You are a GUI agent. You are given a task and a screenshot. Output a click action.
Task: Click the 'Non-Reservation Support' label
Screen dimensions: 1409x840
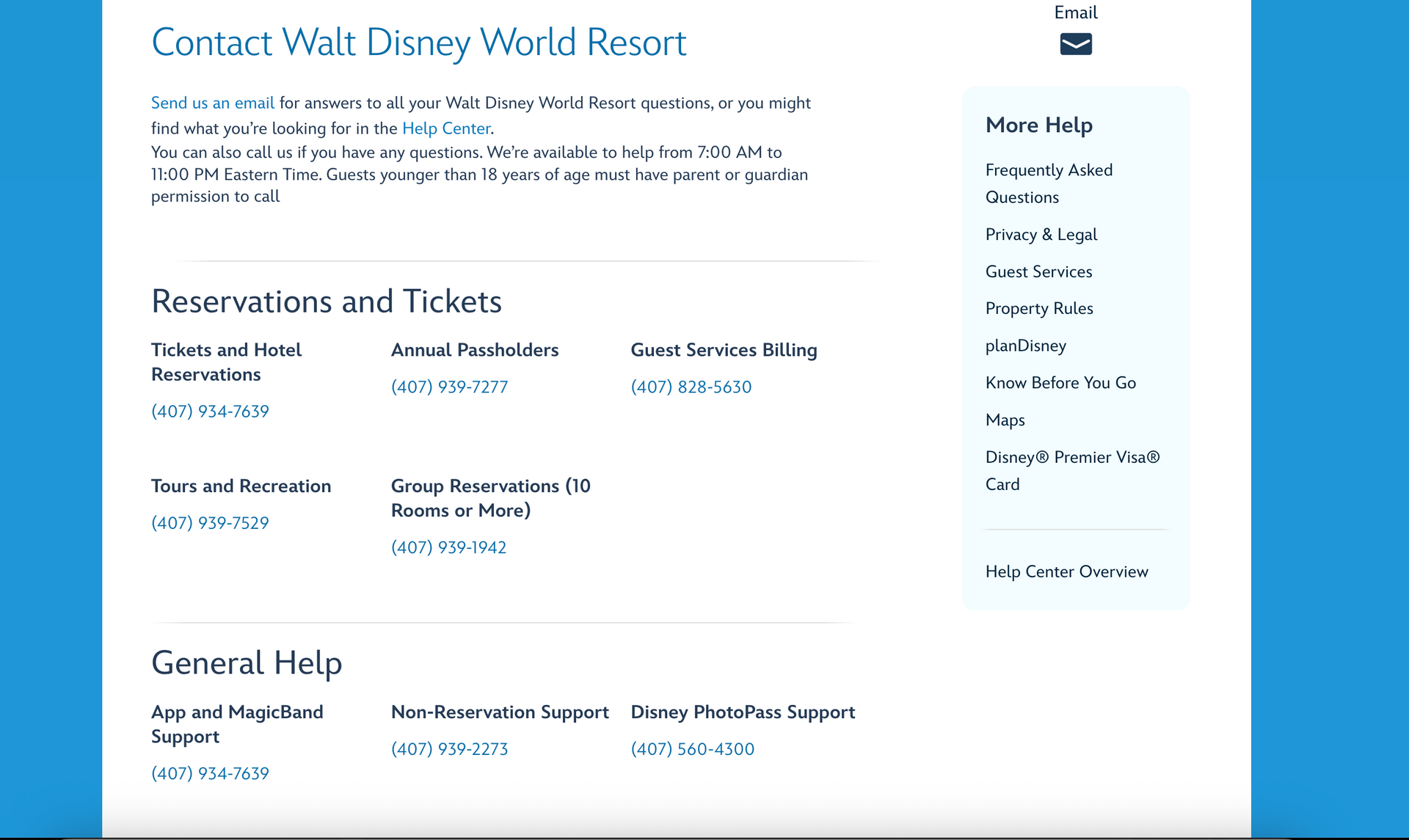pos(500,712)
